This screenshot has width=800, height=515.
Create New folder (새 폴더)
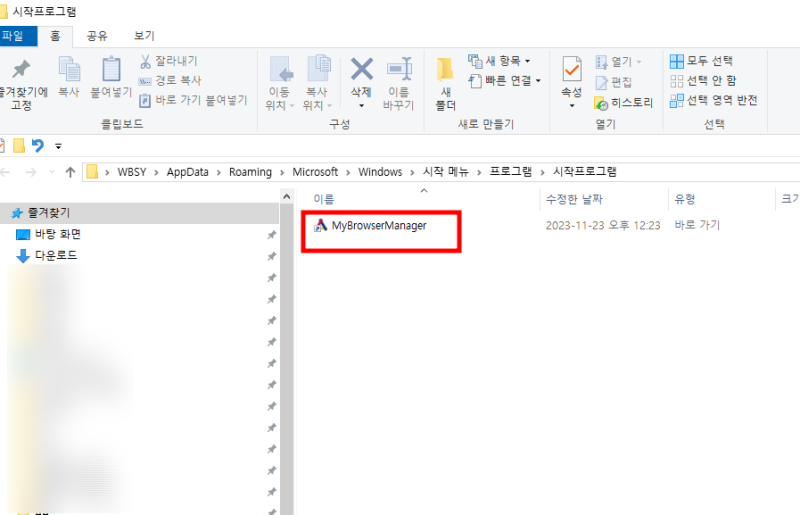[445, 83]
